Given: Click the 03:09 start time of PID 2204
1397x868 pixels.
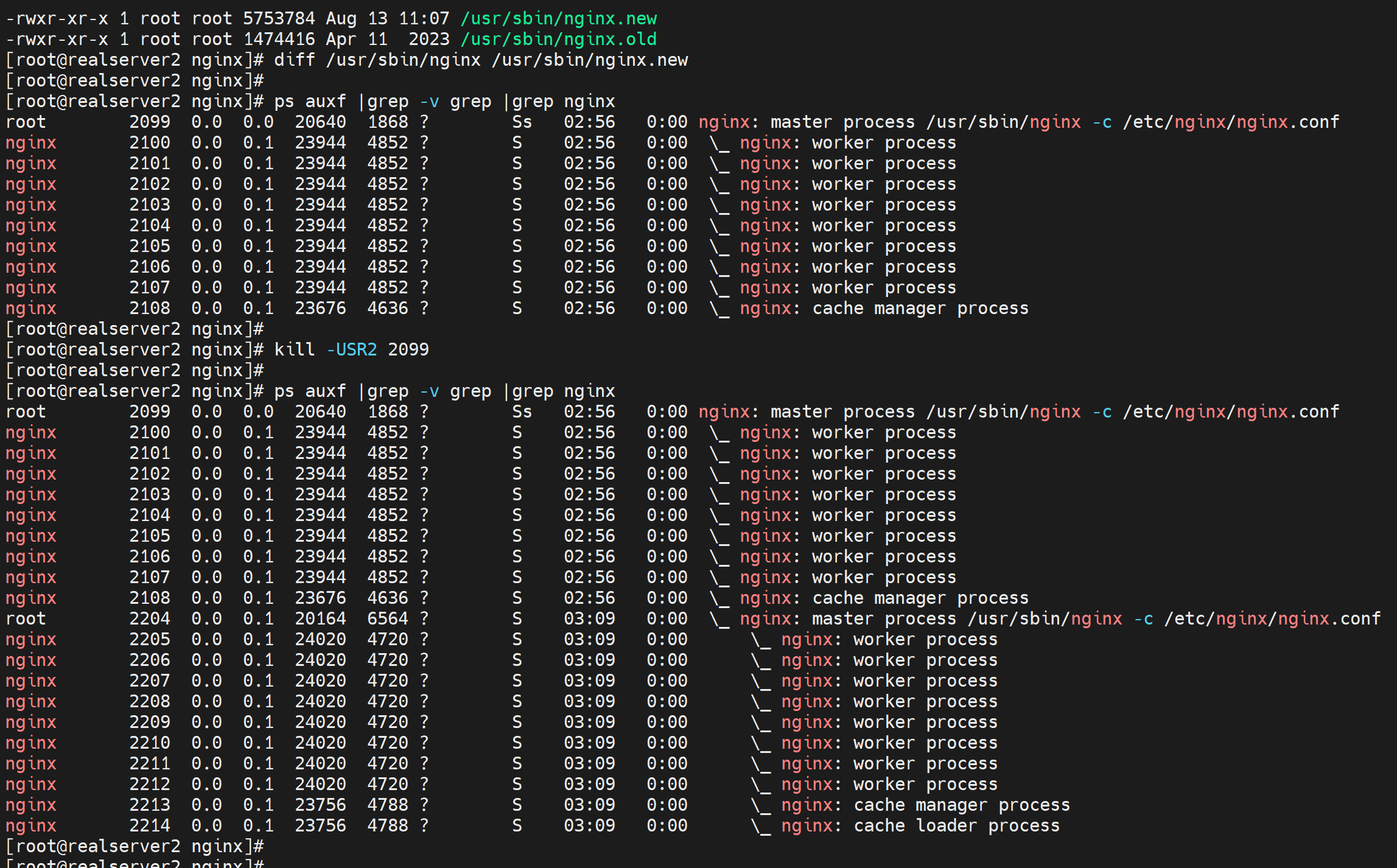Looking at the screenshot, I should tap(589, 618).
